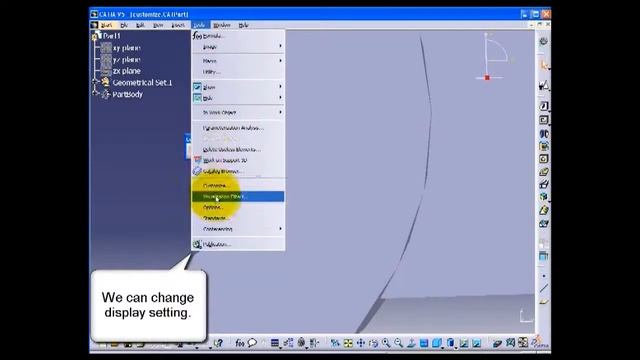640x360 pixels.
Task: Click the Shading view mode cylinder icon
Action: [451, 343]
